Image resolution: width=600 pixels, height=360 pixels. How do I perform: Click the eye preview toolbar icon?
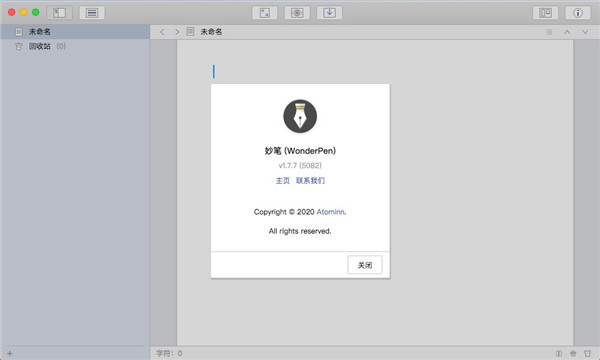tap(297, 13)
